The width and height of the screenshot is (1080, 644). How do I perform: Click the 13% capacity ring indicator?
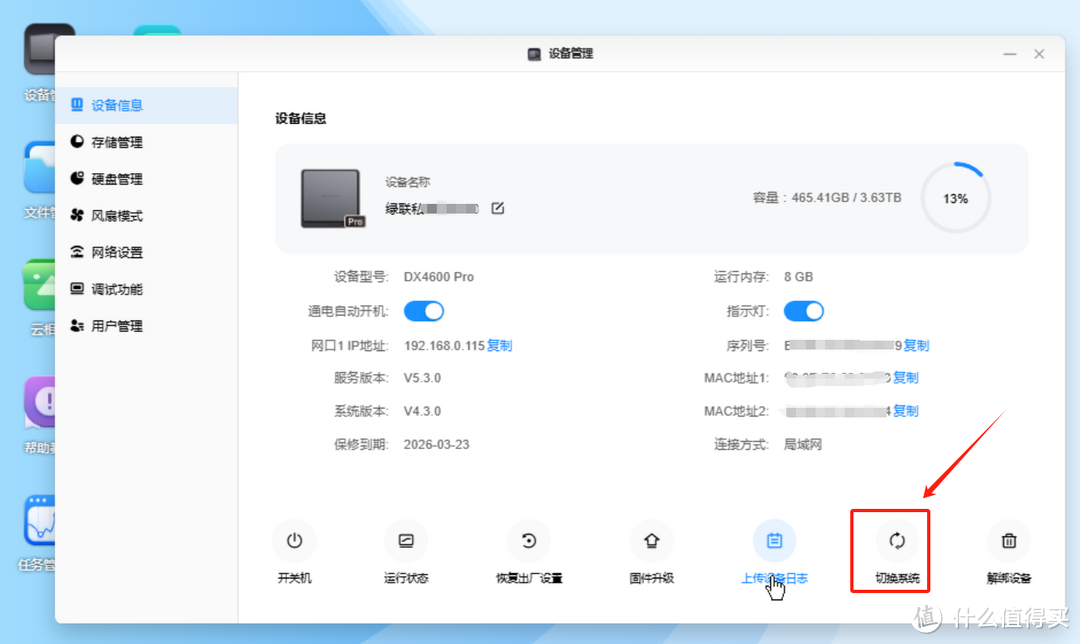click(x=955, y=197)
